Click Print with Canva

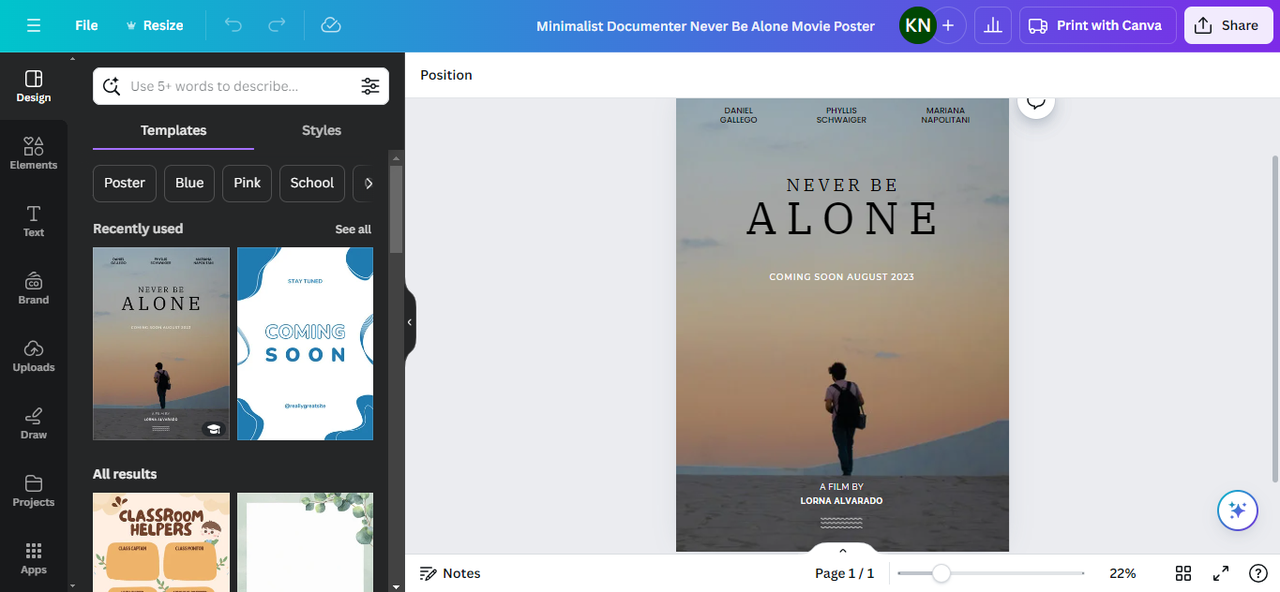[x=1097, y=25]
